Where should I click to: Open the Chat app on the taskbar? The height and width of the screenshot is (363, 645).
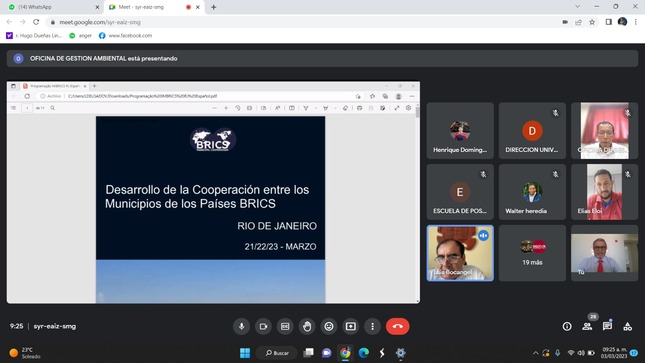(327, 353)
